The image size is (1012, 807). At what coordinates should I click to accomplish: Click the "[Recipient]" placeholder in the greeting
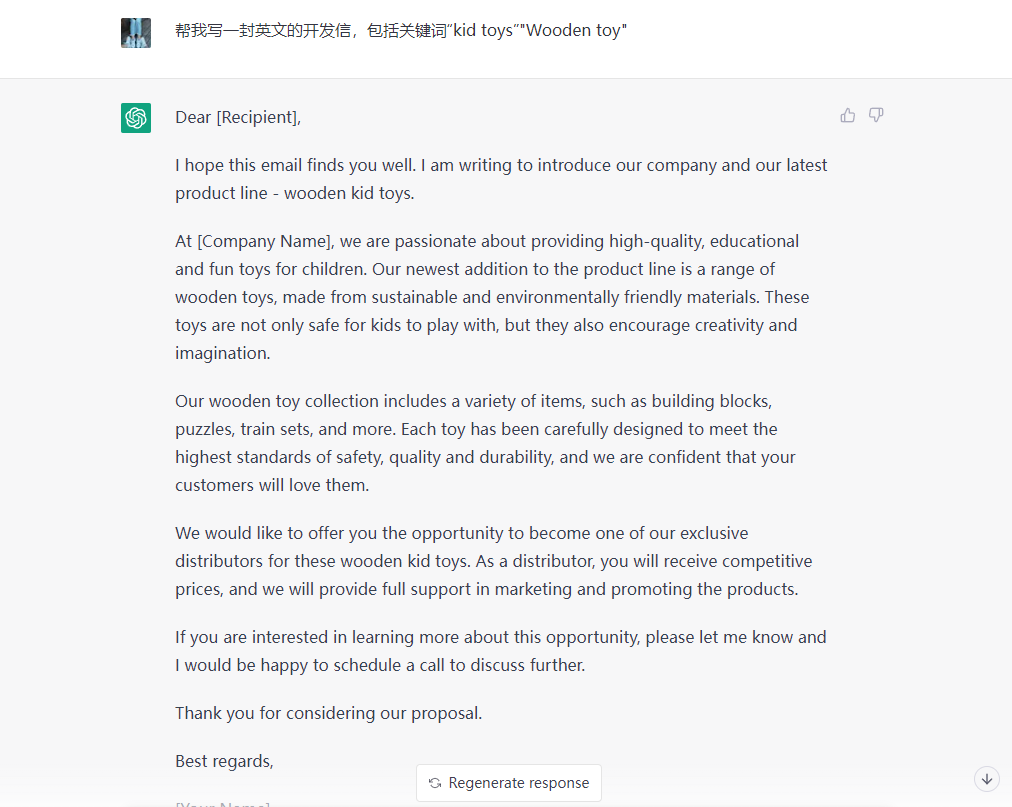click(258, 117)
